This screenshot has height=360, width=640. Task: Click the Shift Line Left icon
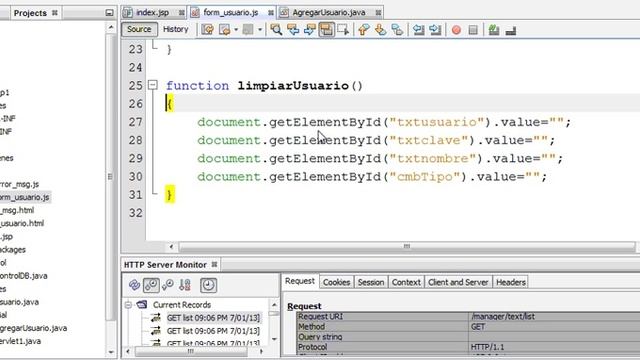[x=418, y=30]
